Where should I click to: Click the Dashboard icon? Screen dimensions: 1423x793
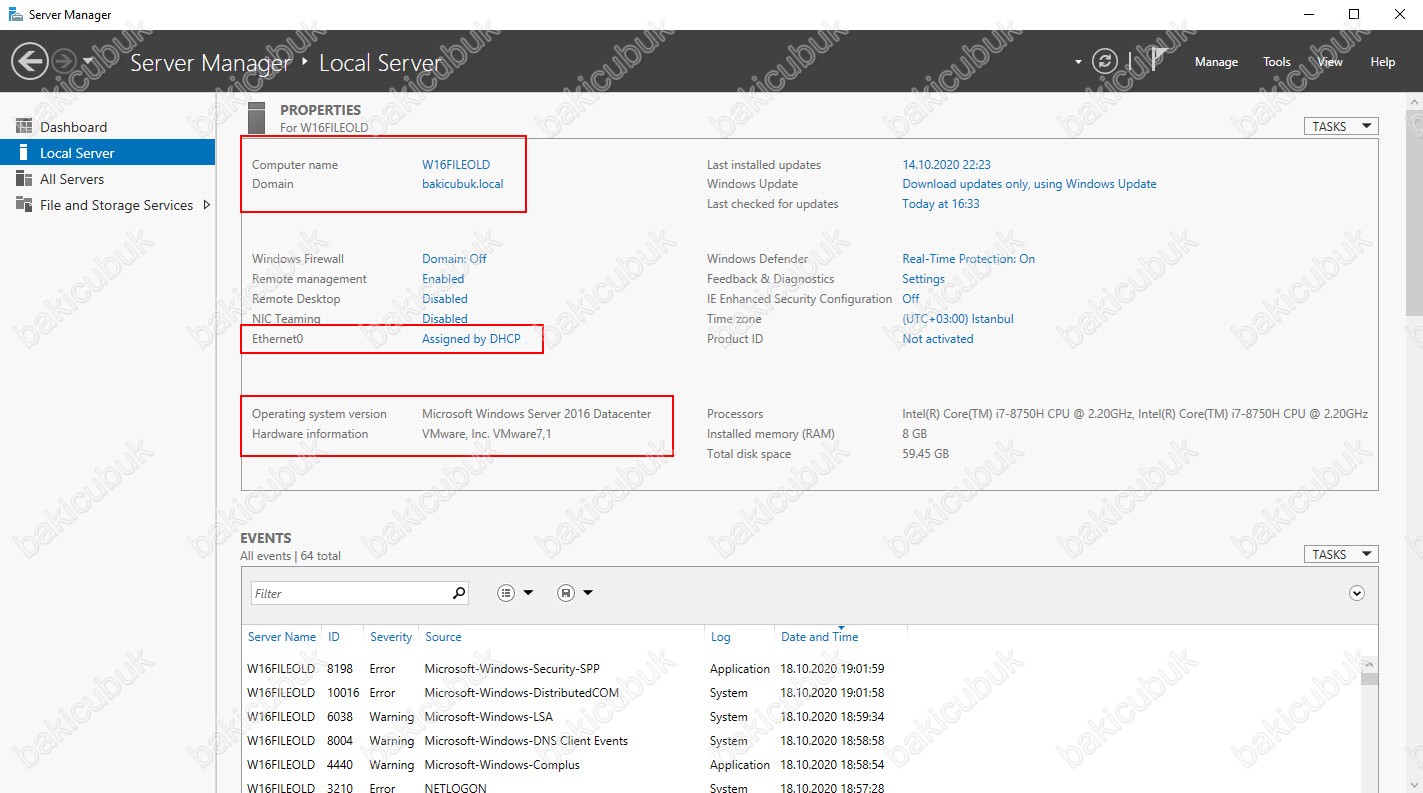(24, 126)
